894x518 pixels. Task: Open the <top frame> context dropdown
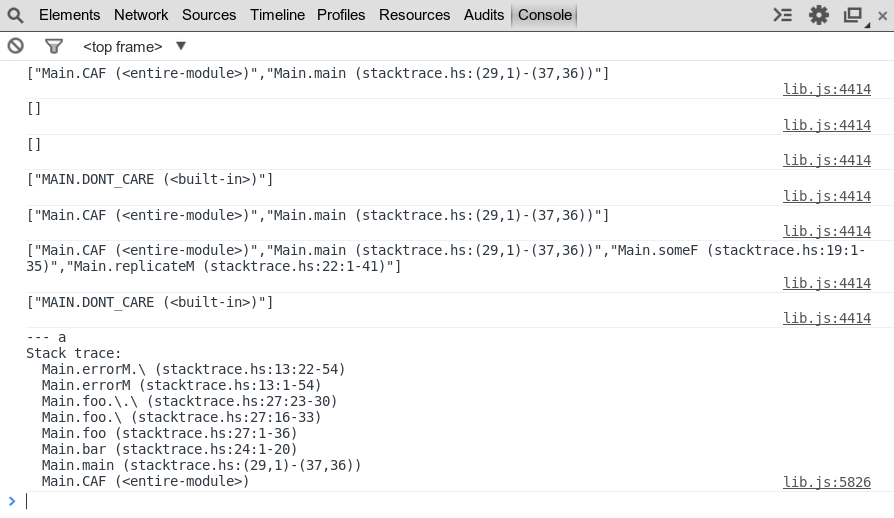click(x=135, y=46)
